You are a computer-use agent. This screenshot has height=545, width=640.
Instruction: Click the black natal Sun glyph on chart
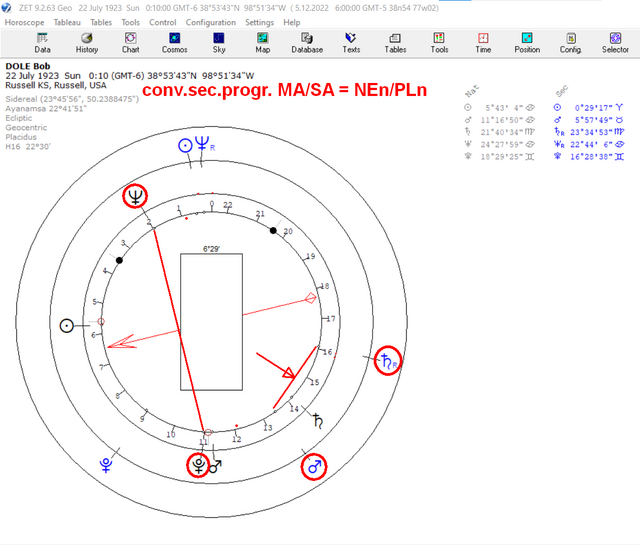point(67,326)
